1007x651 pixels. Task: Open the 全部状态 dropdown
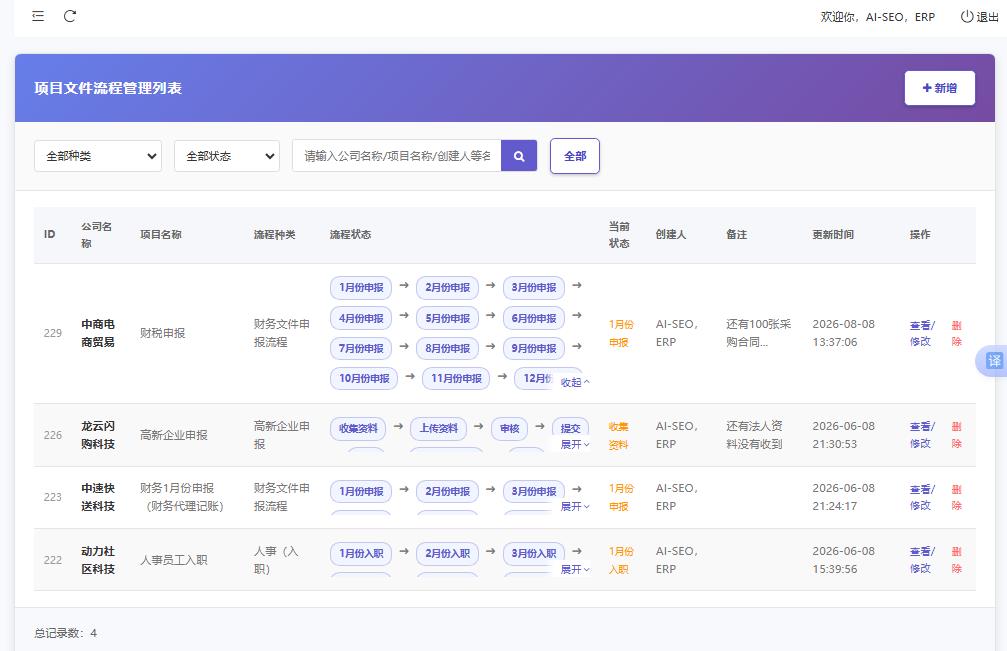(227, 156)
